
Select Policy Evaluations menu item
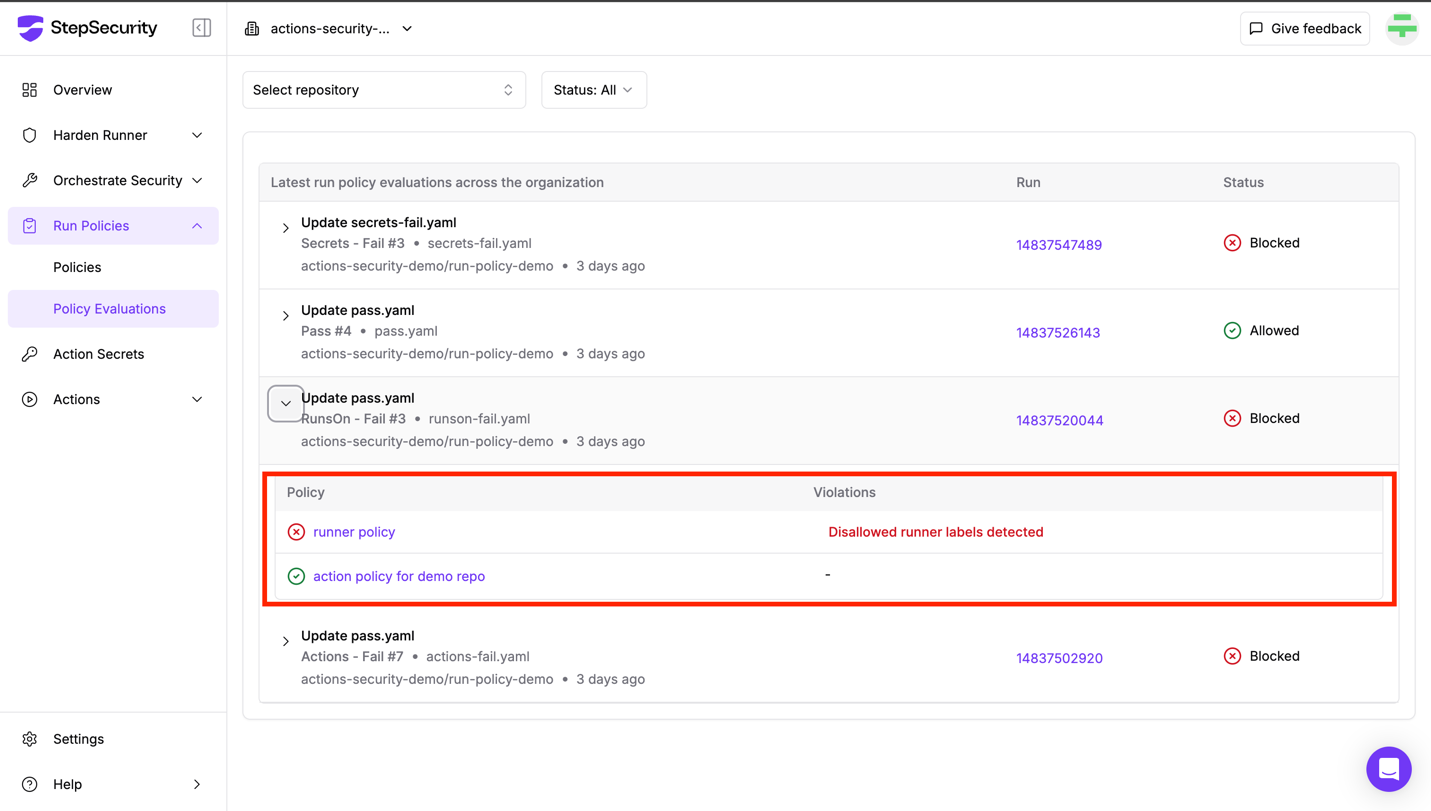point(113,309)
